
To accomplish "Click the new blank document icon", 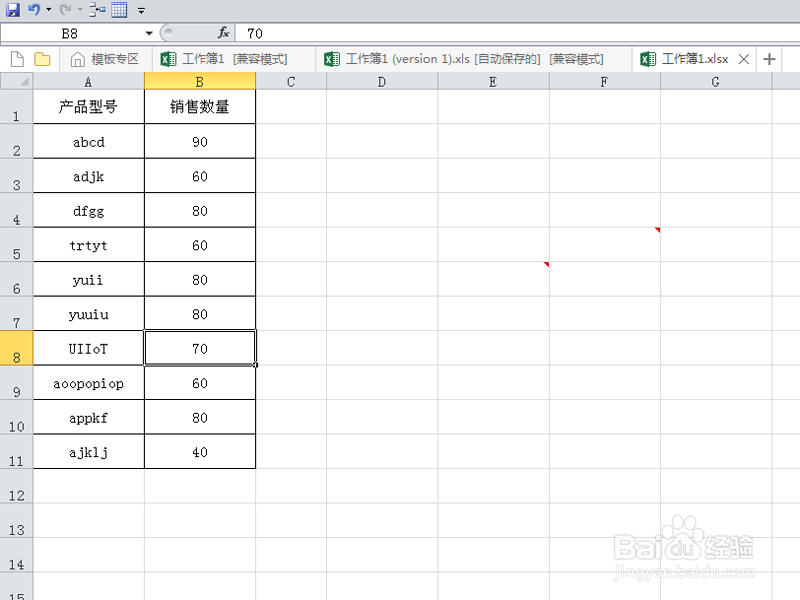I will (x=17, y=59).
